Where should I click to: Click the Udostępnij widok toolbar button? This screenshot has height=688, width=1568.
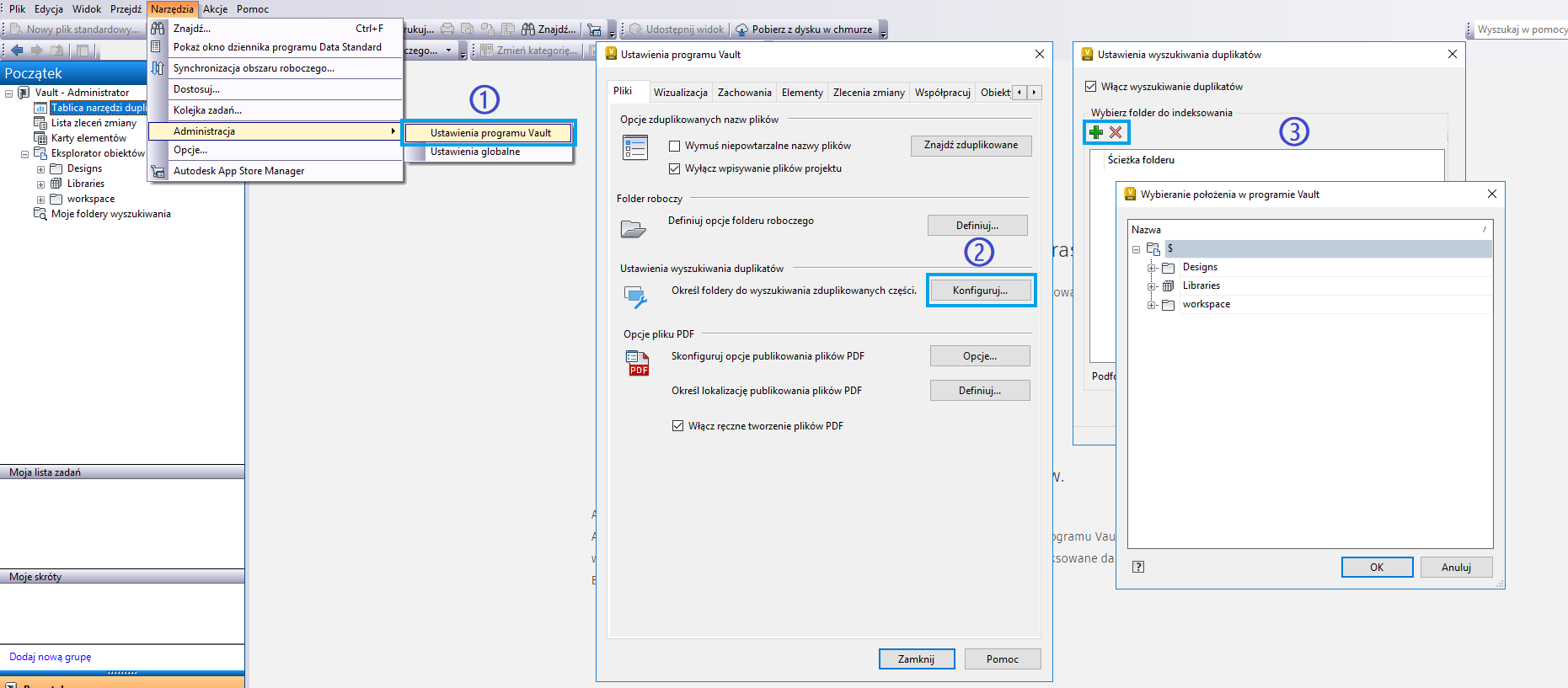677,29
